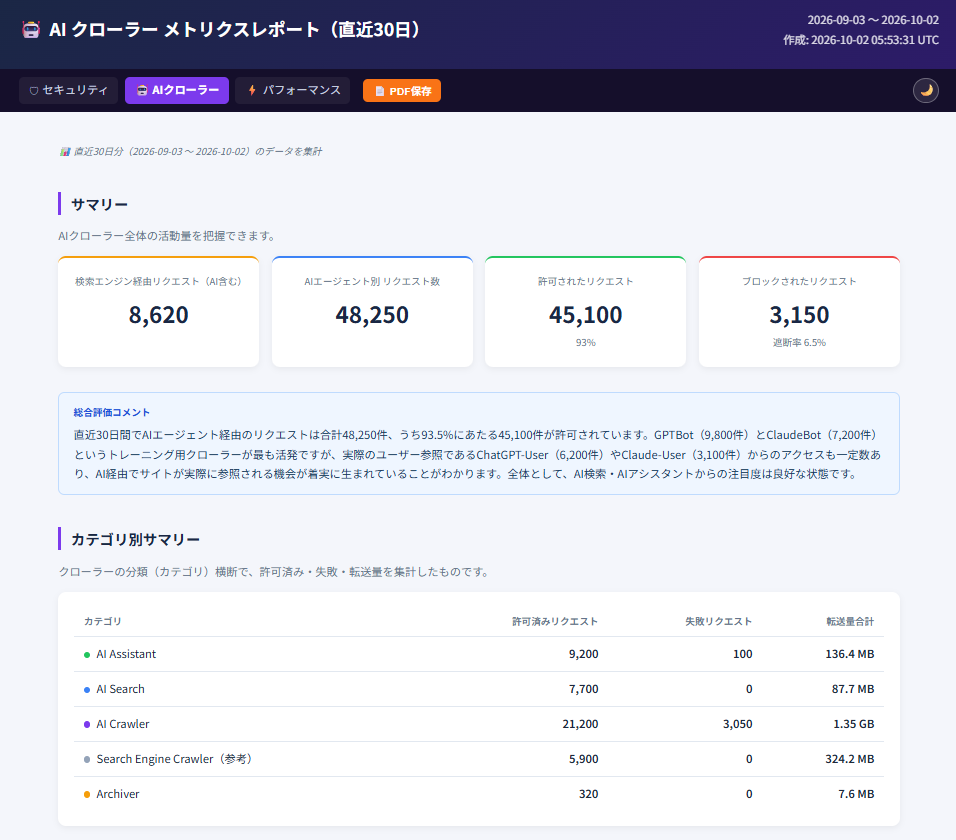The height and width of the screenshot is (840, 956).
Task: Click the 136.4 MB transfer value
Action: click(849, 654)
